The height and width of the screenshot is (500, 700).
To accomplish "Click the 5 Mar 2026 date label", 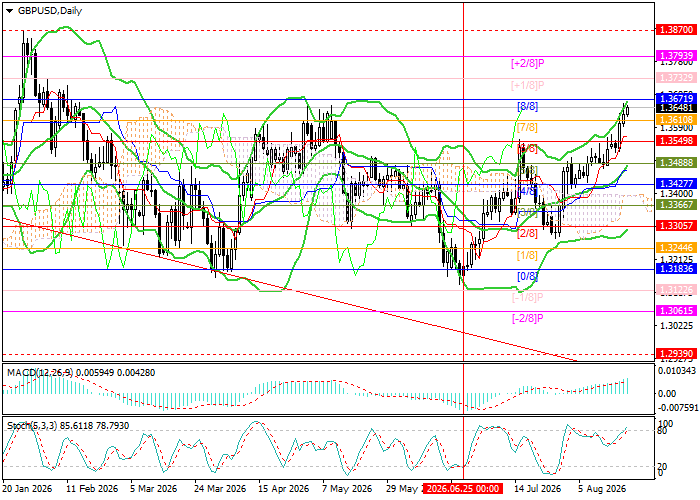I will click(x=154, y=488).
